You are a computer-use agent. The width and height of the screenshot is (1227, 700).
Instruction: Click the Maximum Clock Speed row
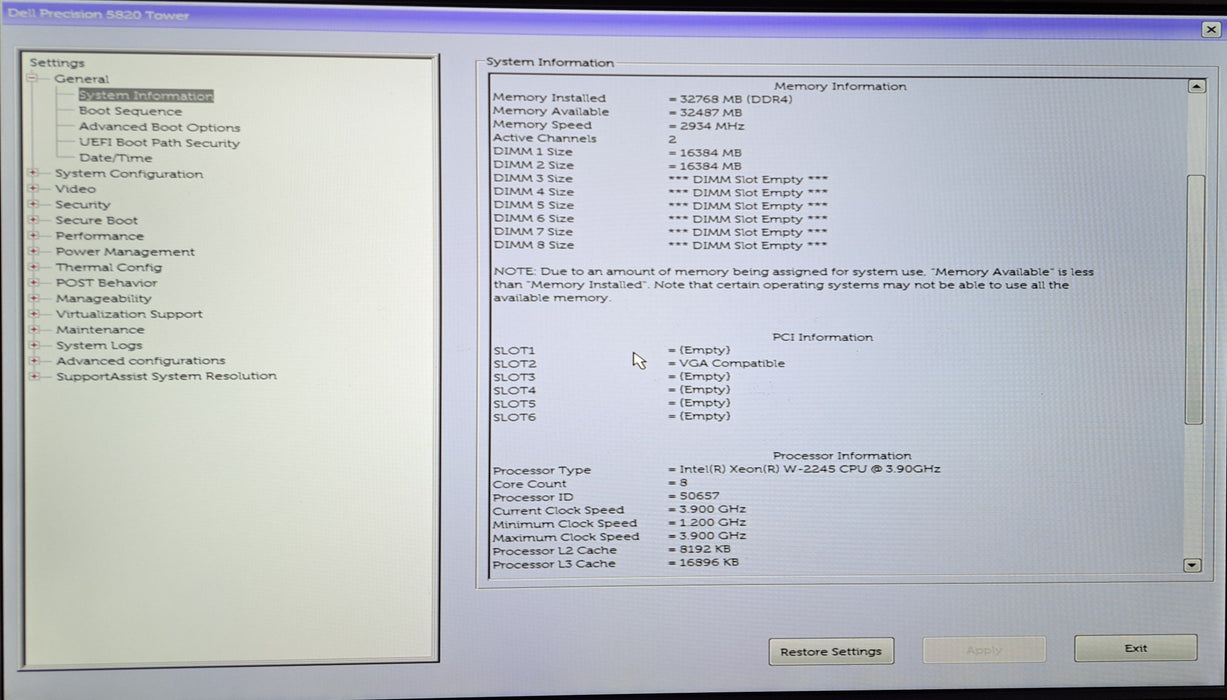620,537
